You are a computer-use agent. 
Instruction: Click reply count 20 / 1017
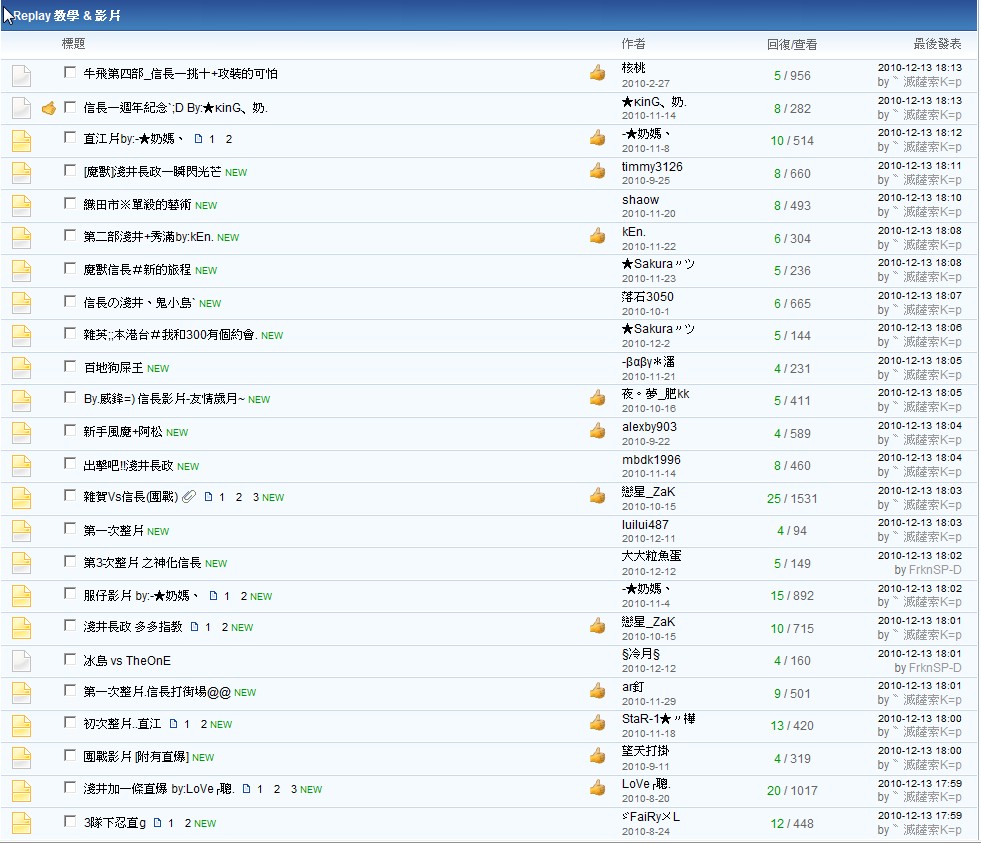[792, 791]
